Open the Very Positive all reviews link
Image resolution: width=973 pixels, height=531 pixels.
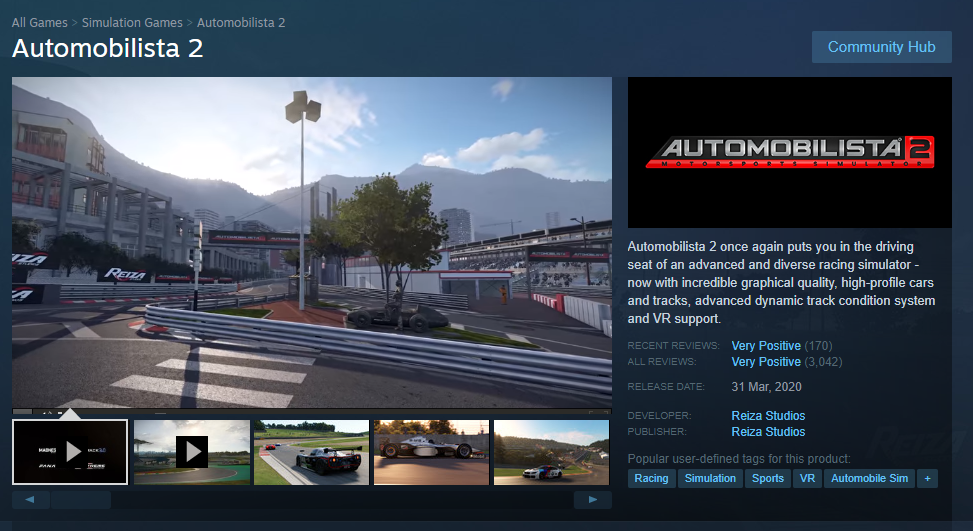click(766, 362)
